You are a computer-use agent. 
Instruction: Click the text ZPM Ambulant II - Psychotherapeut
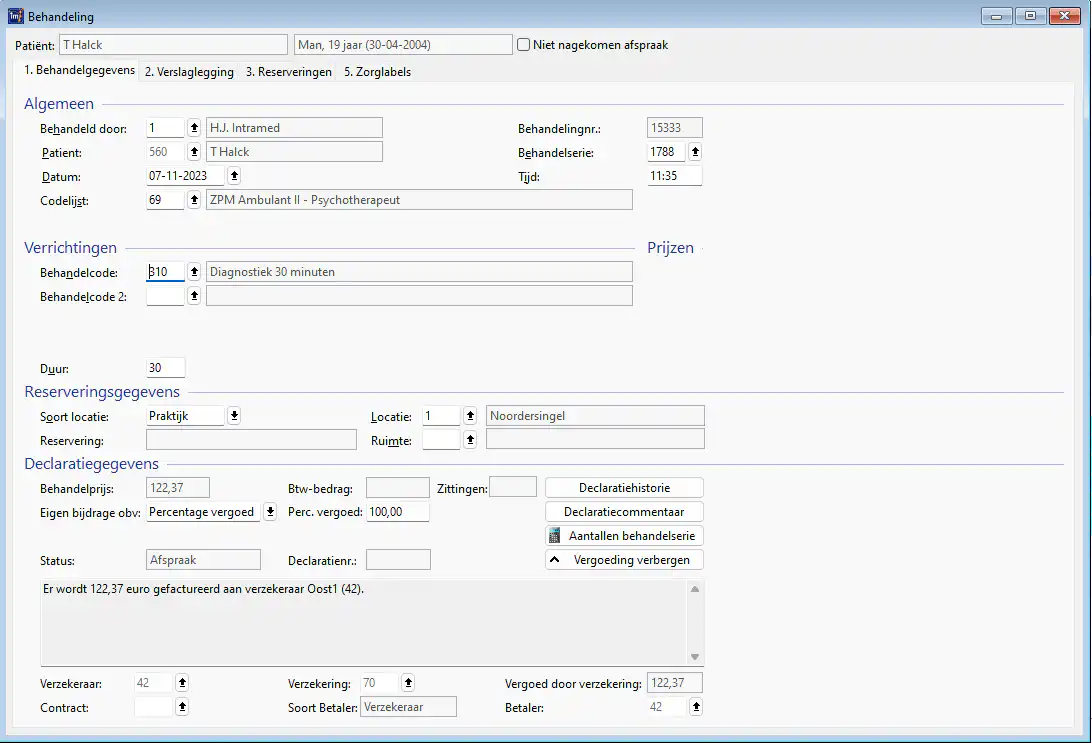(x=305, y=200)
